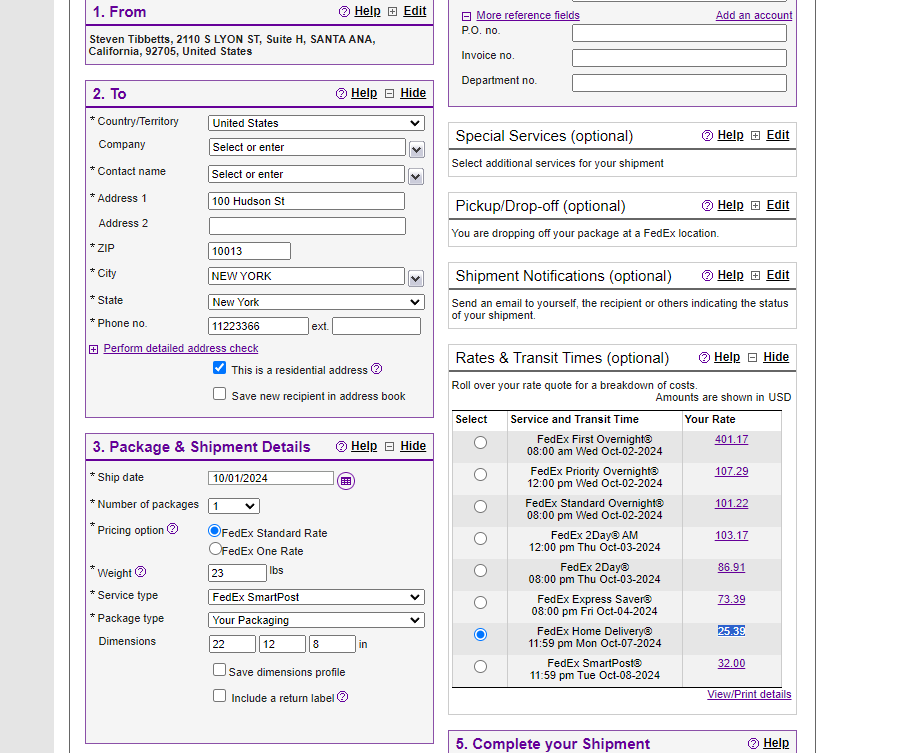Click the 401.17 rate link
The width and height of the screenshot is (913, 753).
coord(731,440)
